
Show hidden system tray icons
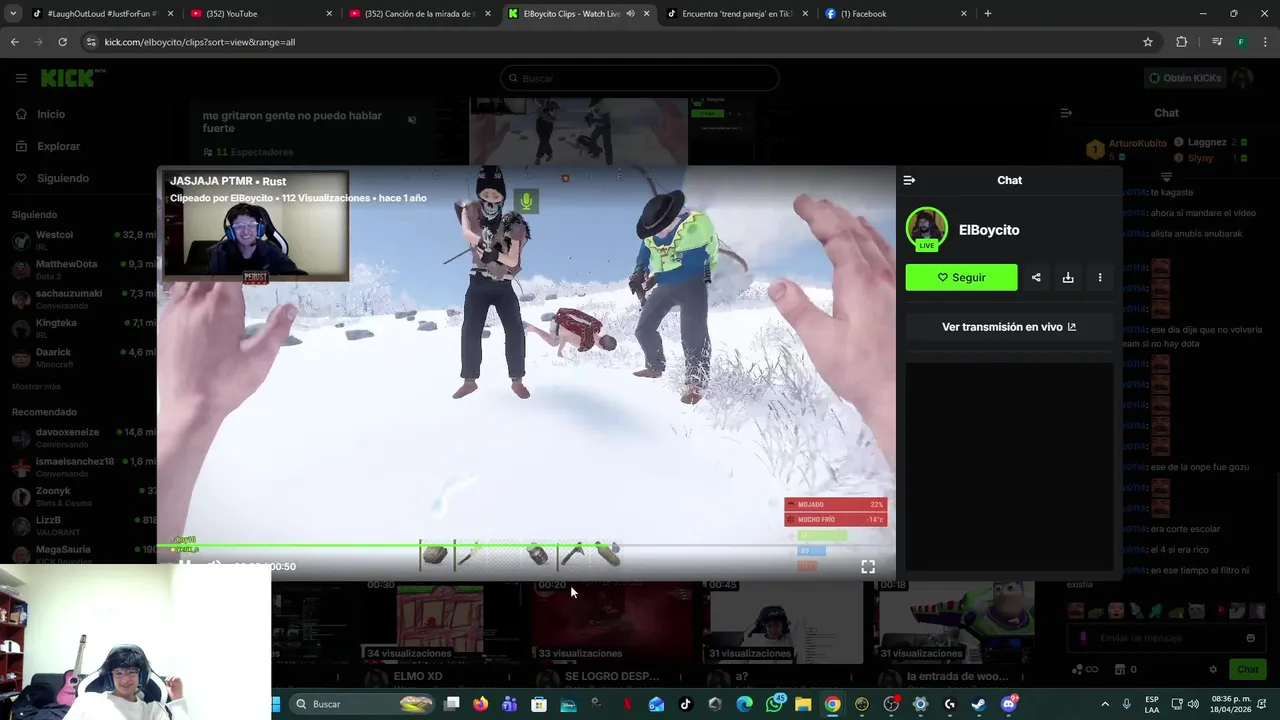click(x=1105, y=704)
